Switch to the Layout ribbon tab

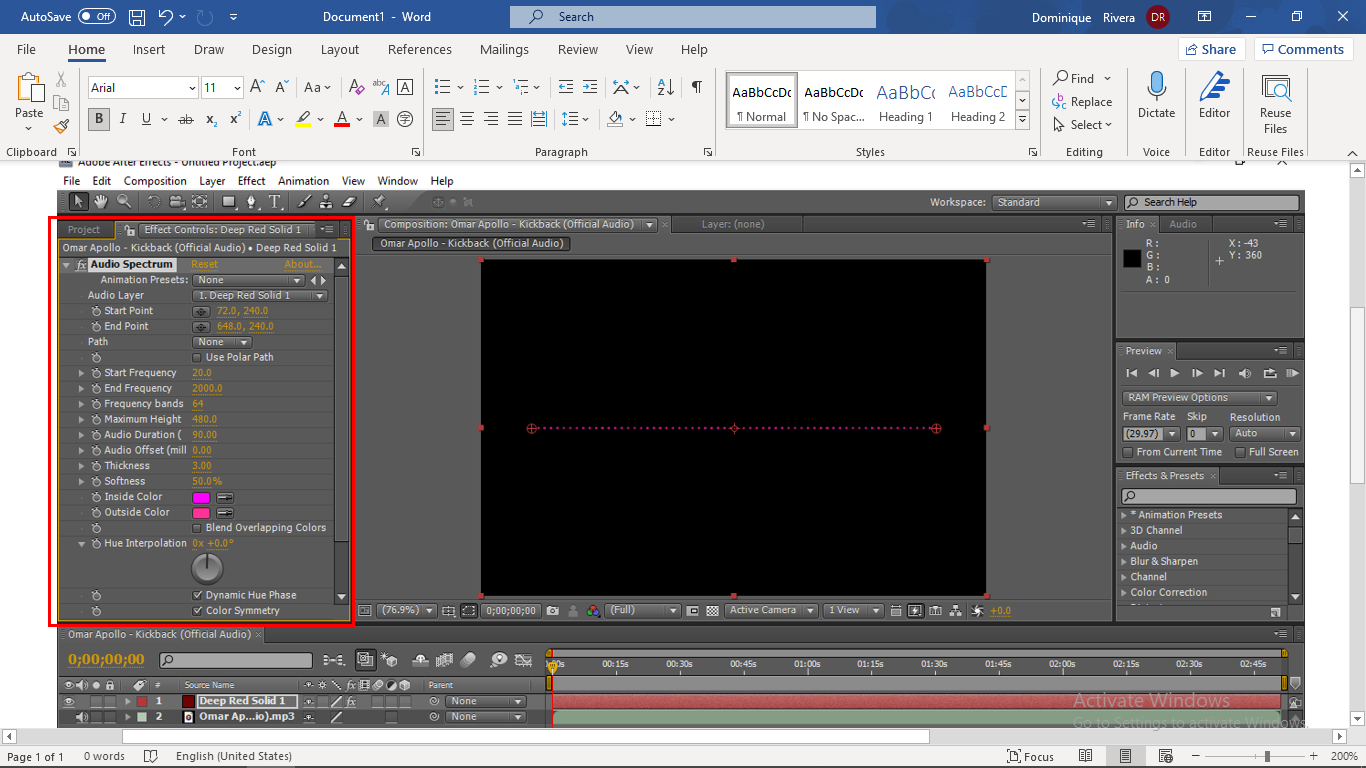pos(340,49)
